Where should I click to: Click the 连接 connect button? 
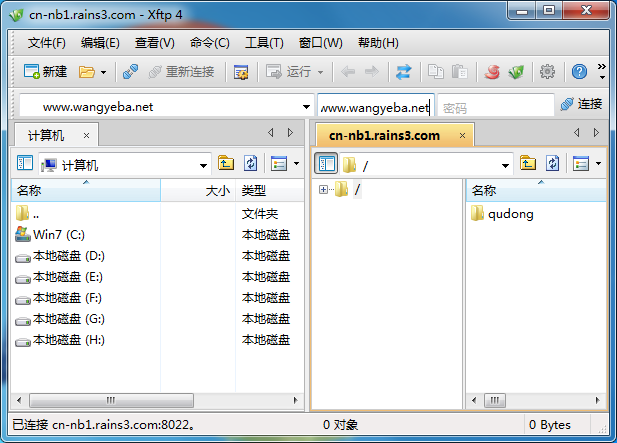click(x=581, y=104)
